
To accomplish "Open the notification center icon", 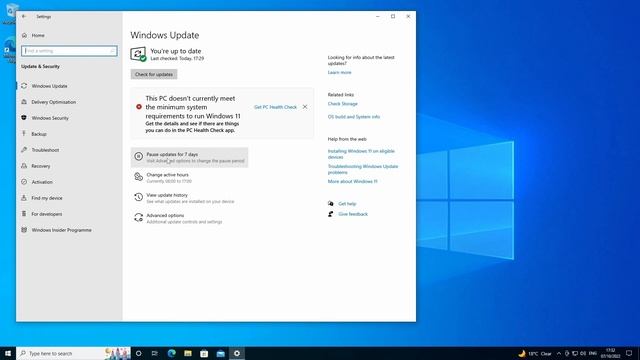I will pyautogui.click(x=629, y=353).
